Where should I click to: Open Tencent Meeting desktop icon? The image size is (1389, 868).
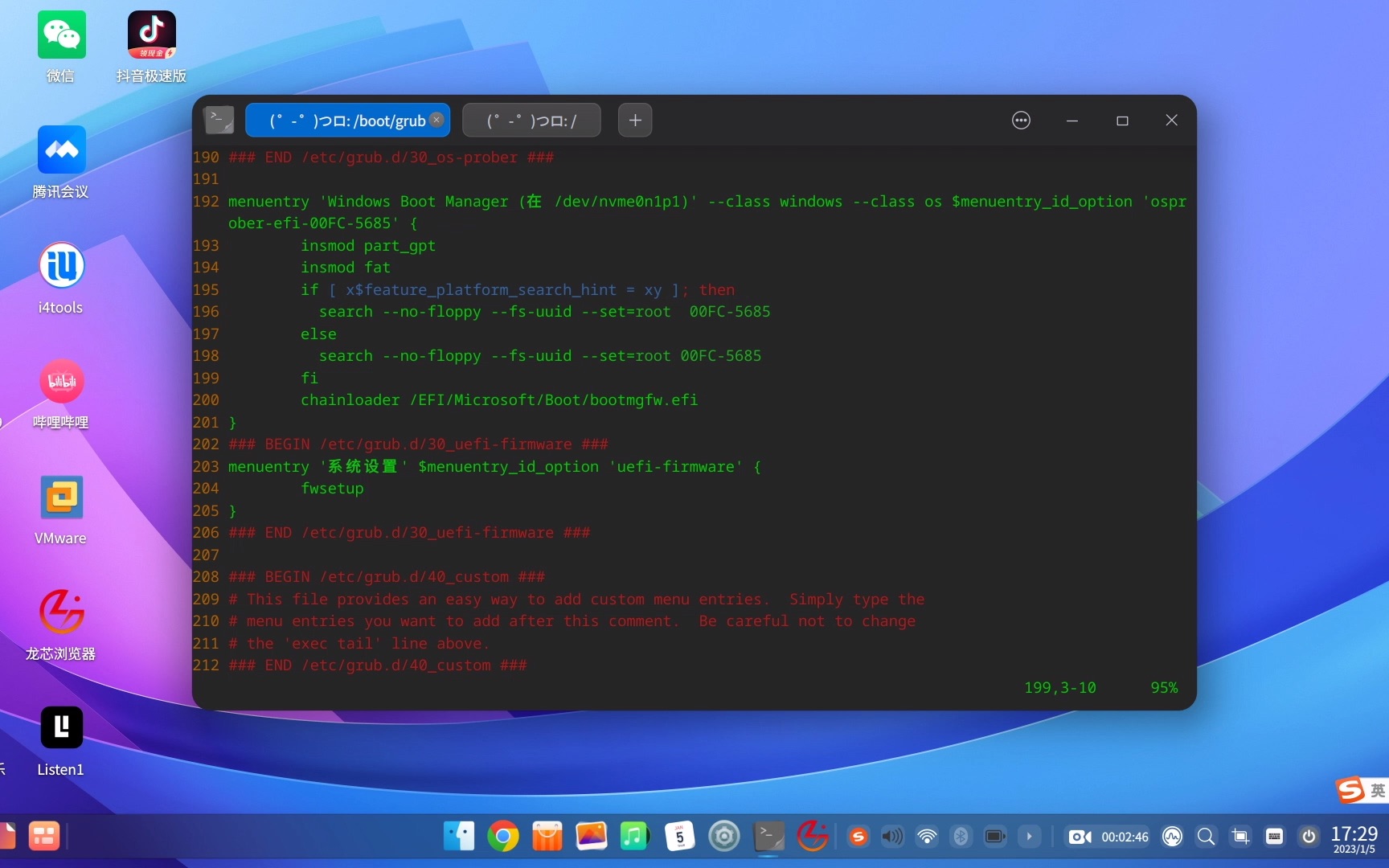coord(61,150)
